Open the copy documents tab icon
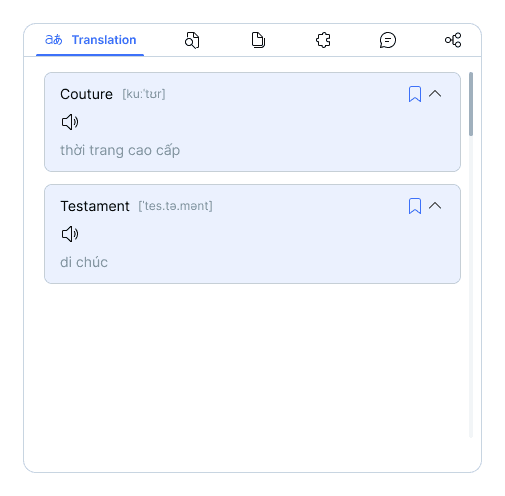Image resolution: width=505 pixels, height=496 pixels. (x=258, y=40)
